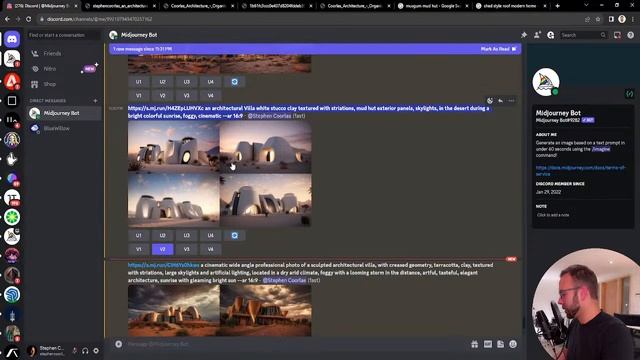The height and width of the screenshot is (360, 640).
Task: Click the header Search field
Action: 583,35
